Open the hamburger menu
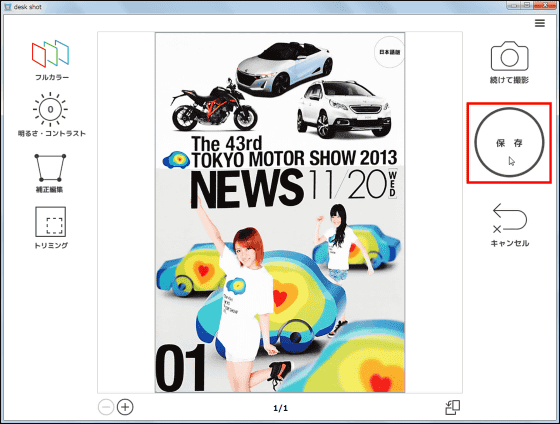The width and height of the screenshot is (560, 424). tap(540, 23)
